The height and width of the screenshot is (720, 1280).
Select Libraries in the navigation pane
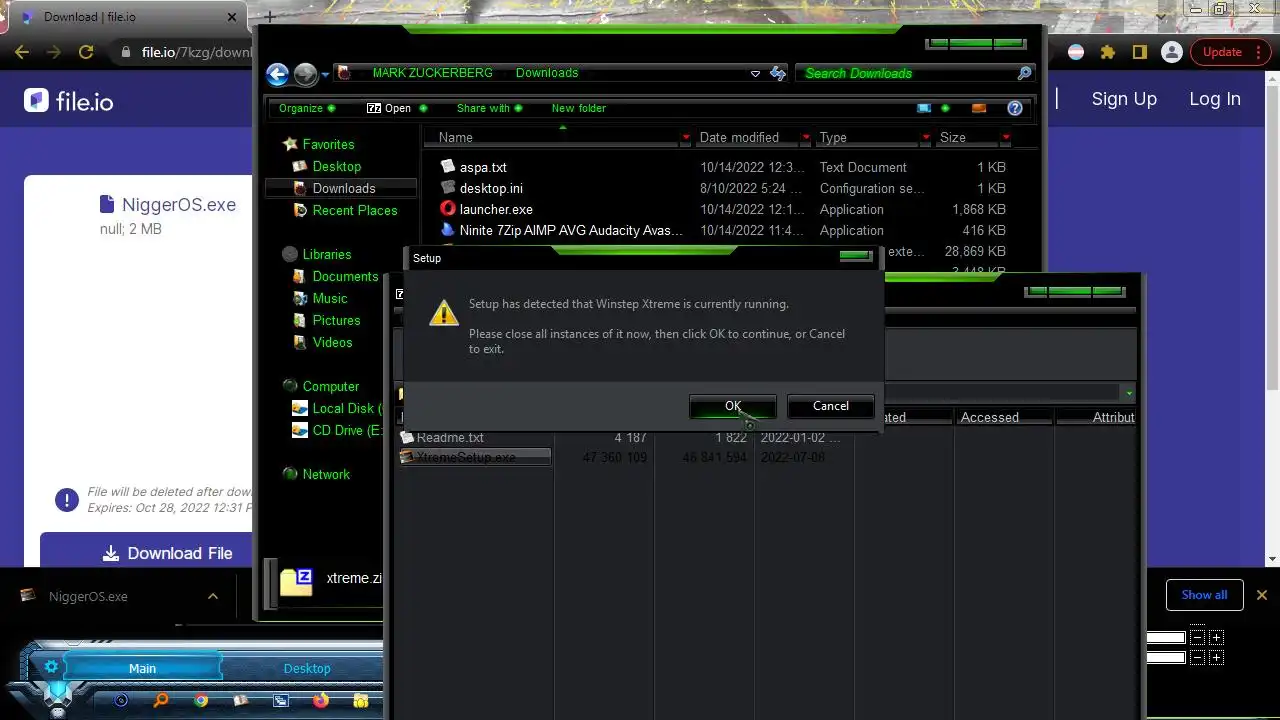click(326, 254)
